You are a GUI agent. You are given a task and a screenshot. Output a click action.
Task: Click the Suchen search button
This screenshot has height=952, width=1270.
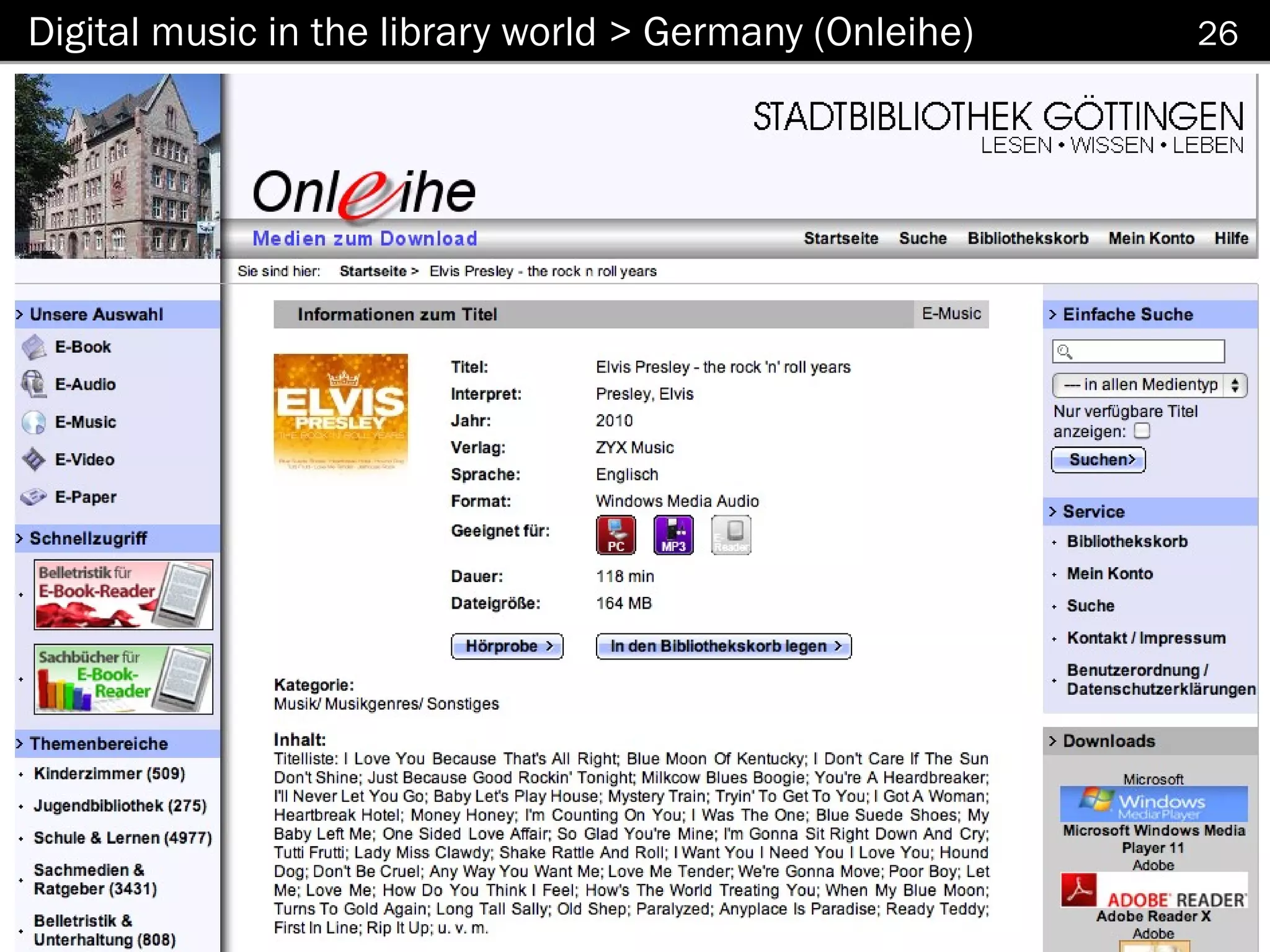pyautogui.click(x=1098, y=460)
